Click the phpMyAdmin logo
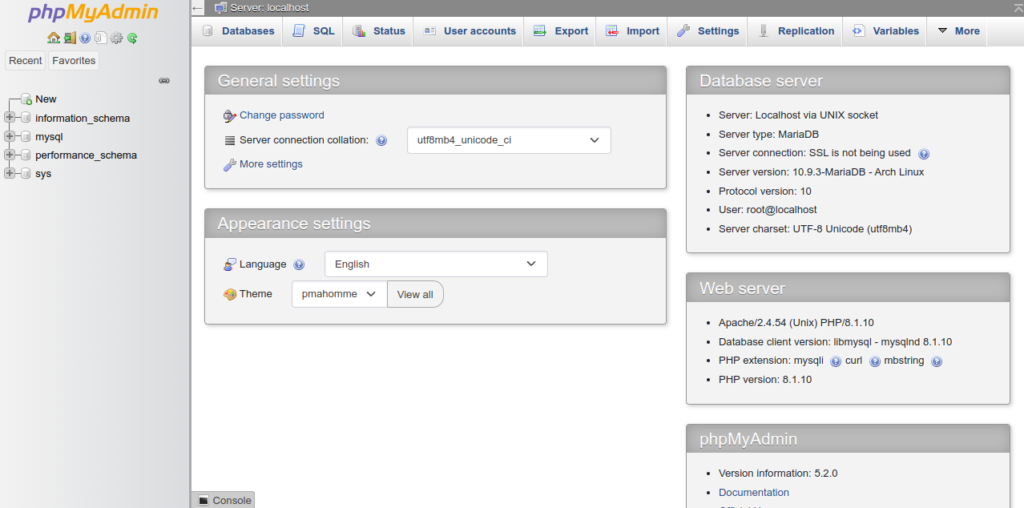Image resolution: width=1024 pixels, height=508 pixels. [x=93, y=12]
